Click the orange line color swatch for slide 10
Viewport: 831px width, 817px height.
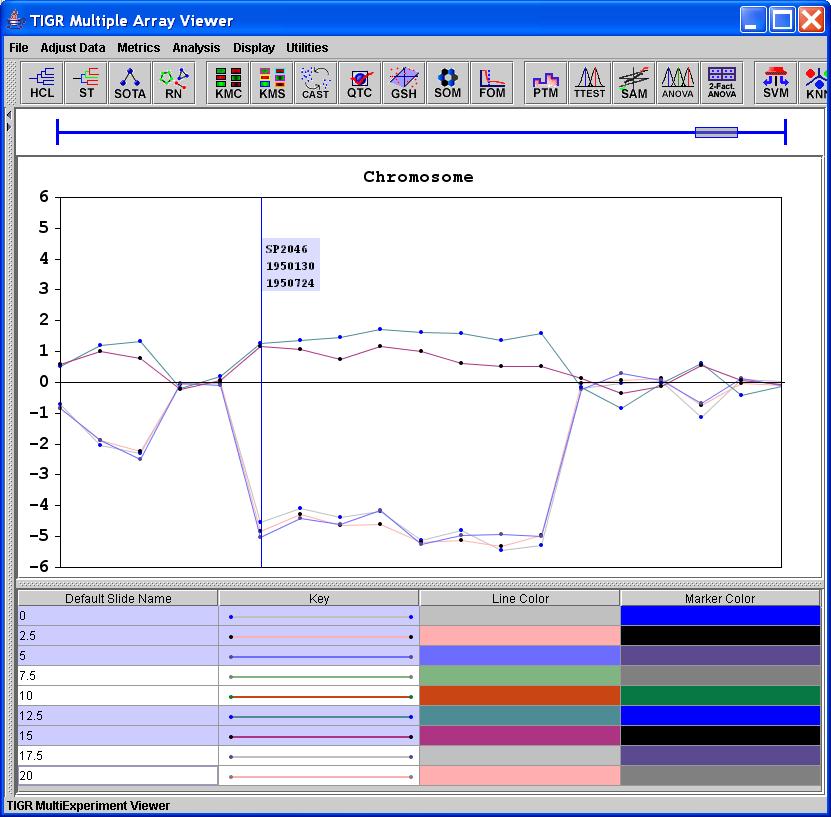519,696
